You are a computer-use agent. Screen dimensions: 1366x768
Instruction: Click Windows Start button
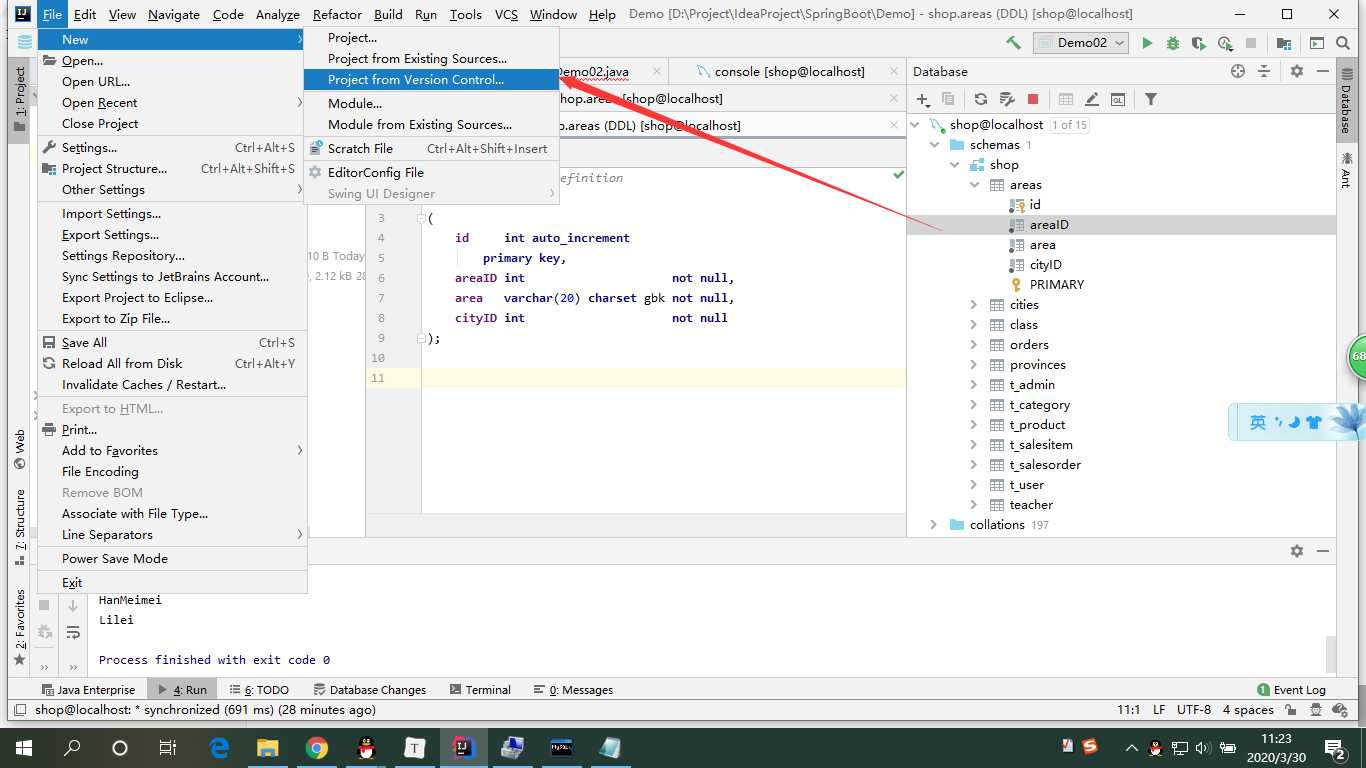(x=22, y=747)
